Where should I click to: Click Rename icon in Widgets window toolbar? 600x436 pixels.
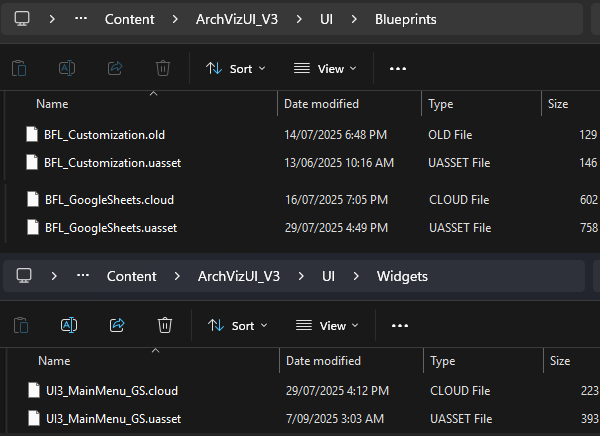click(x=68, y=325)
